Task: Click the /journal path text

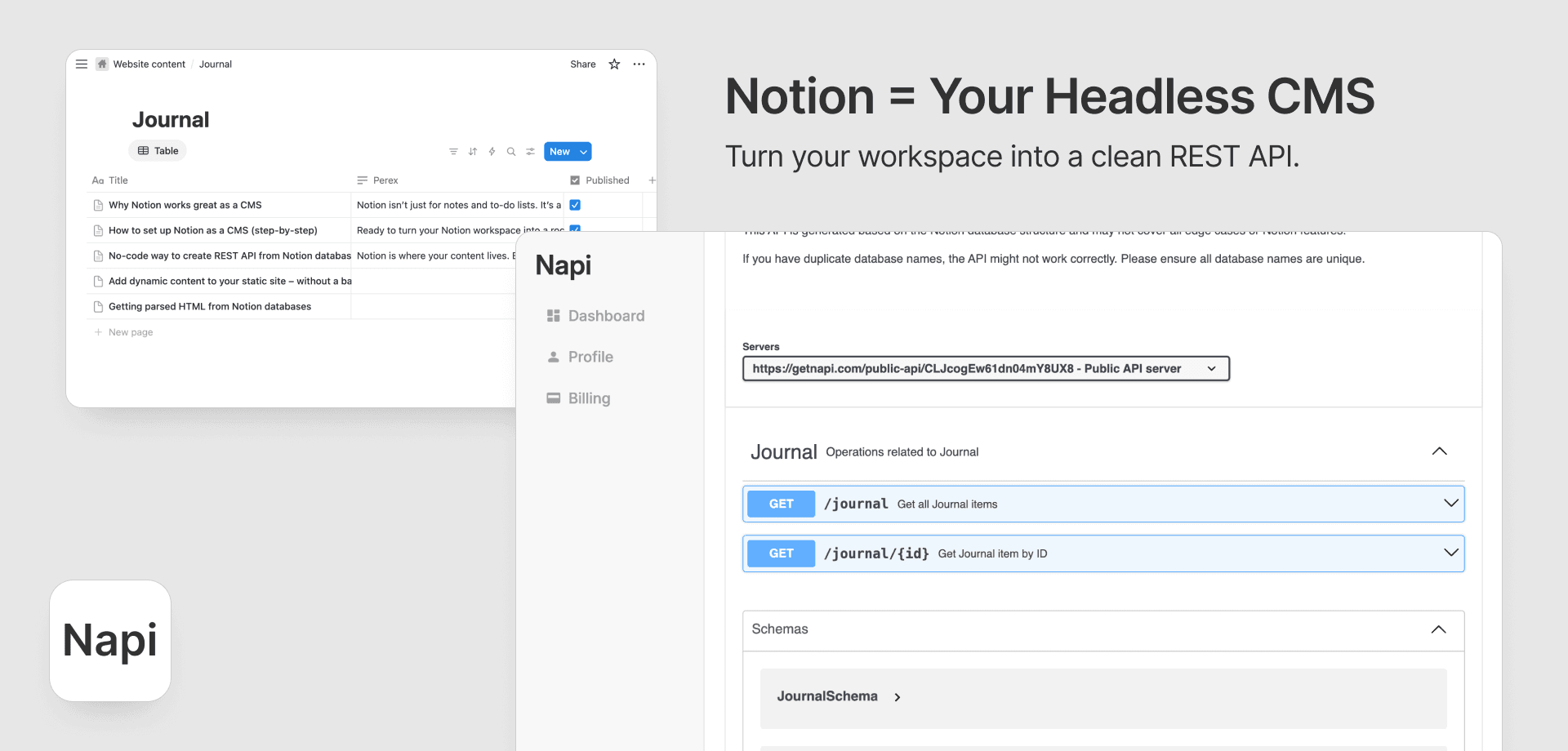Action: pos(856,504)
